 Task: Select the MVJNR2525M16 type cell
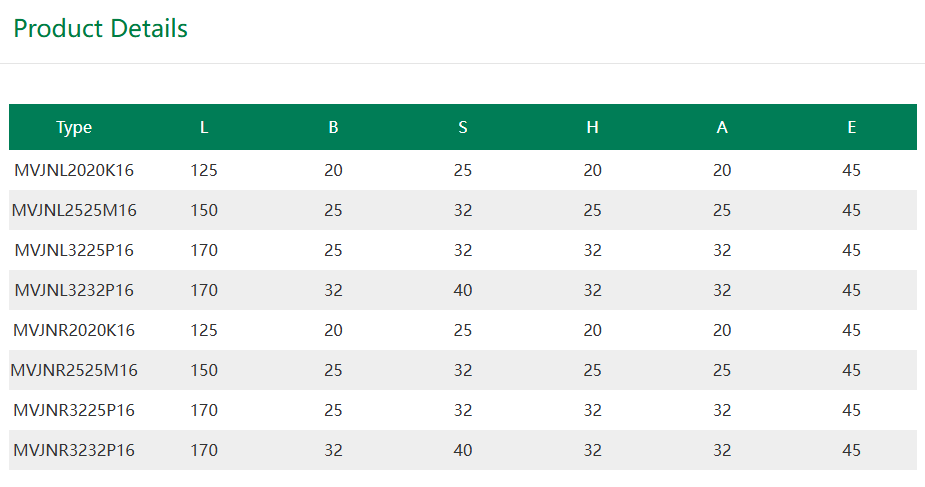point(74,370)
